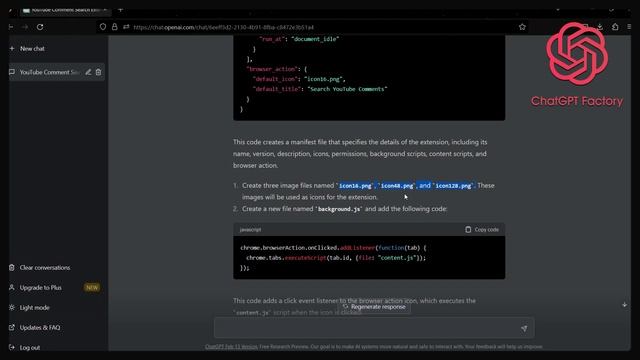Select the YouTube Comment Search browser tab

65,10
